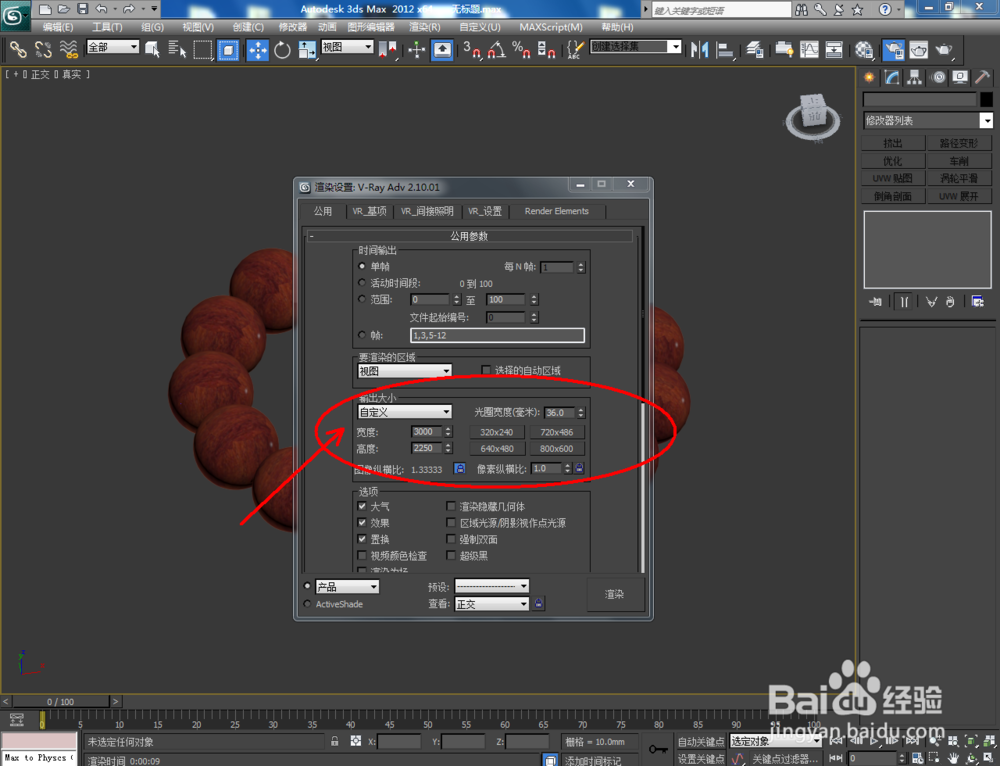The image size is (1000, 766).
Task: Choose the 320x240 preset size button
Action: click(x=497, y=432)
